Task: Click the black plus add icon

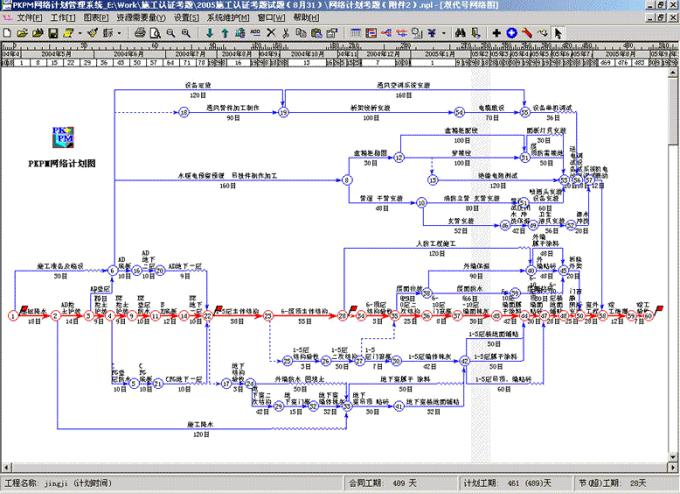Action: (497, 33)
